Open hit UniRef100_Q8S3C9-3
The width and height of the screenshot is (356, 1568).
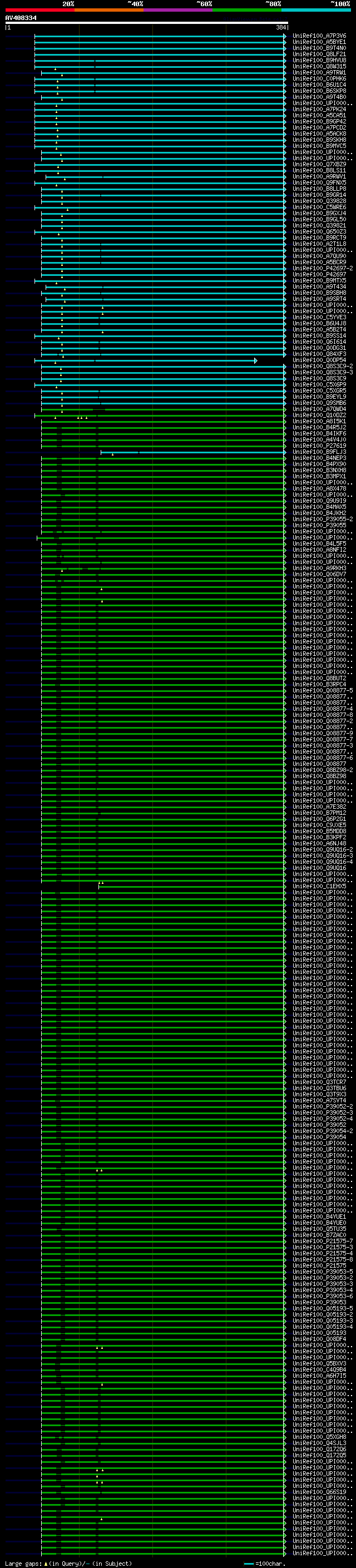(323, 373)
